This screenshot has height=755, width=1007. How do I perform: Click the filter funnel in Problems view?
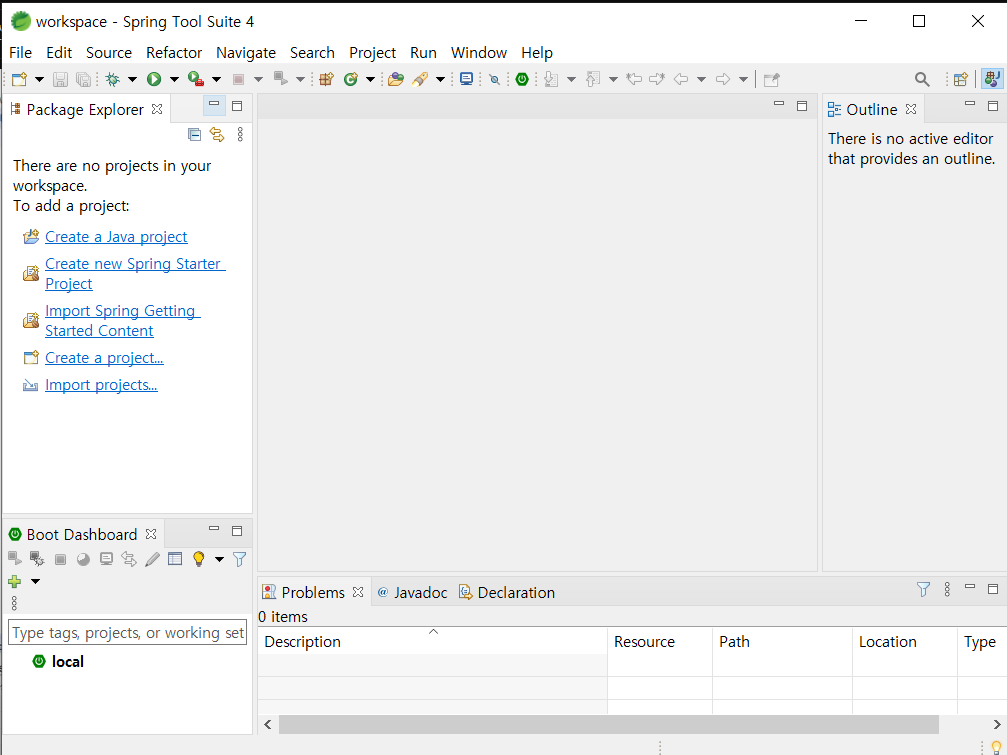click(923, 589)
